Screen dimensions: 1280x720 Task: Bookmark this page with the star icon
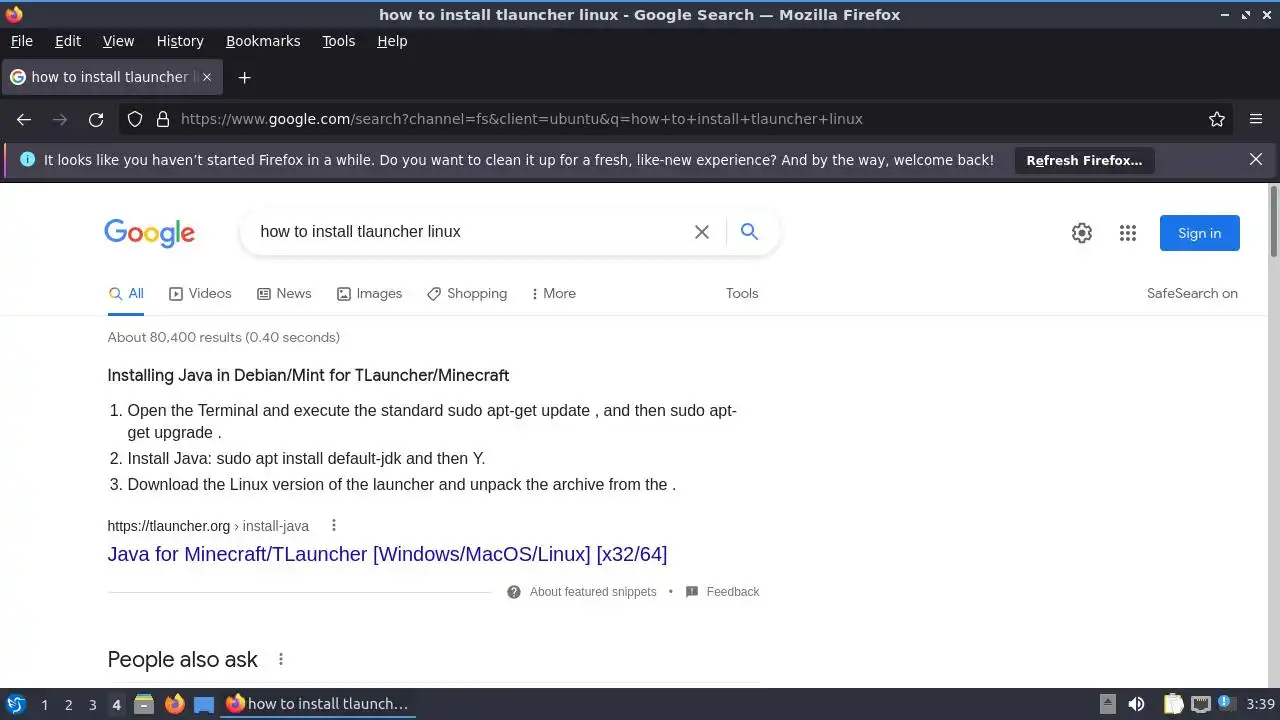1217,119
